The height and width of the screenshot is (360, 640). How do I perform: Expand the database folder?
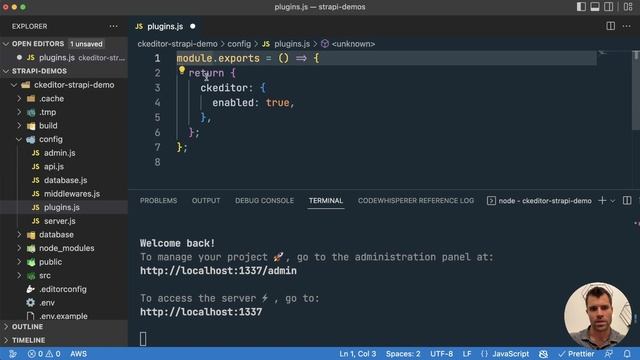(x=46, y=235)
